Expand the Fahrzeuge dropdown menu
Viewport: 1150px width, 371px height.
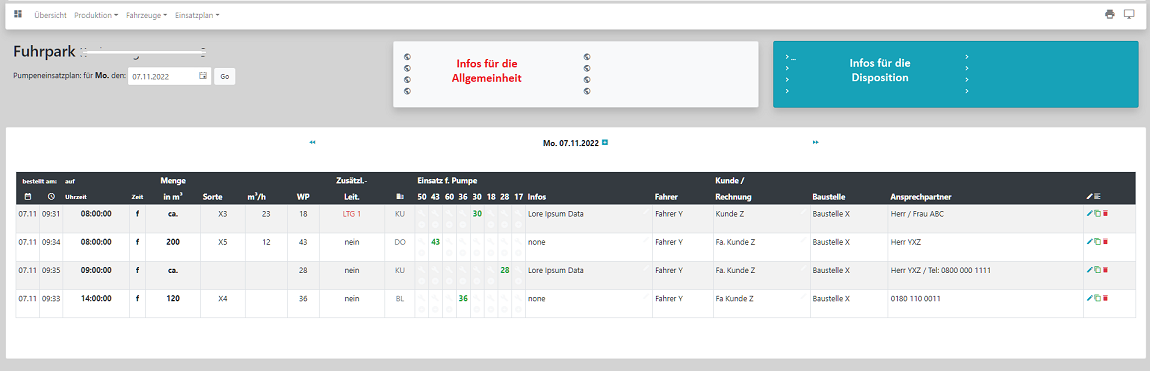tap(147, 15)
